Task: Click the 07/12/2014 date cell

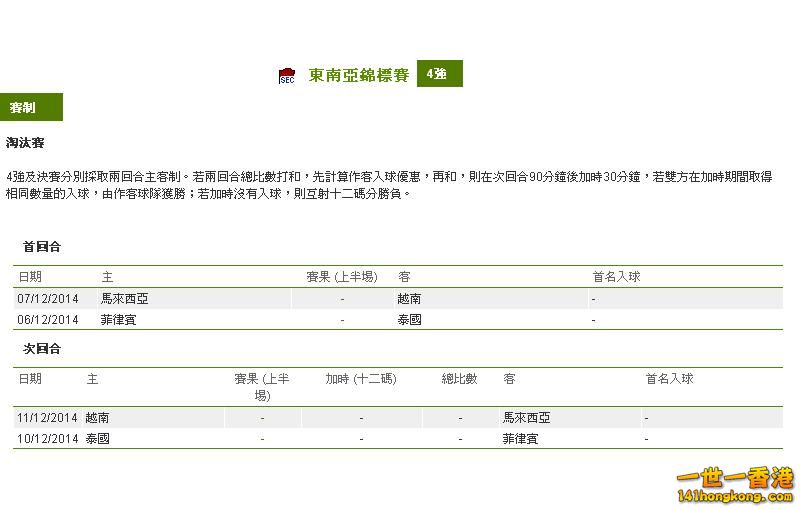Action: 48,299
